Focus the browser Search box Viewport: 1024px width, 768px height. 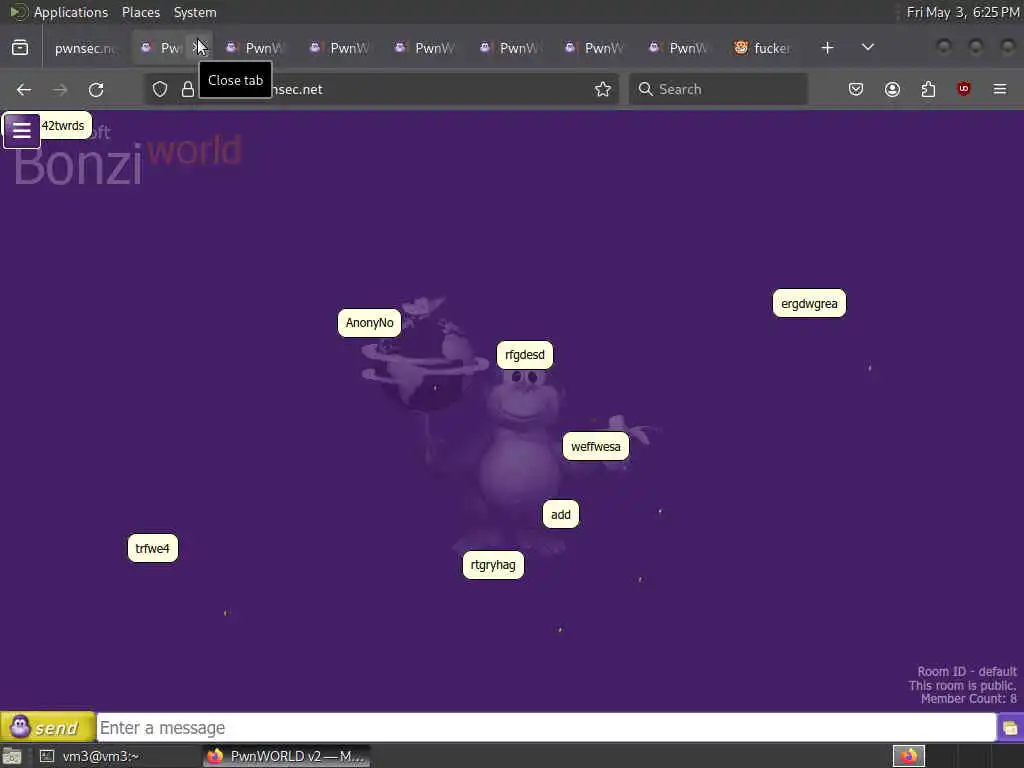pyautogui.click(x=718, y=89)
